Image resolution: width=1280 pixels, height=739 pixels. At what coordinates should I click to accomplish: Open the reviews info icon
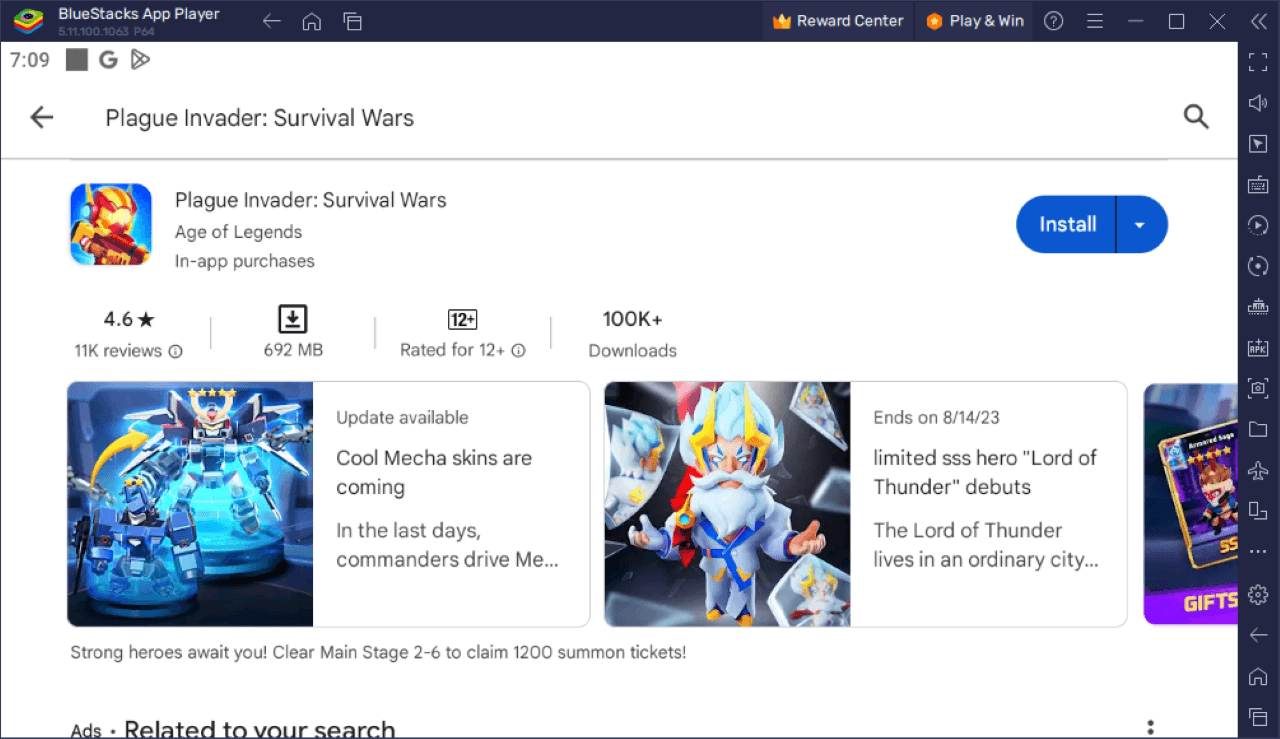176,351
